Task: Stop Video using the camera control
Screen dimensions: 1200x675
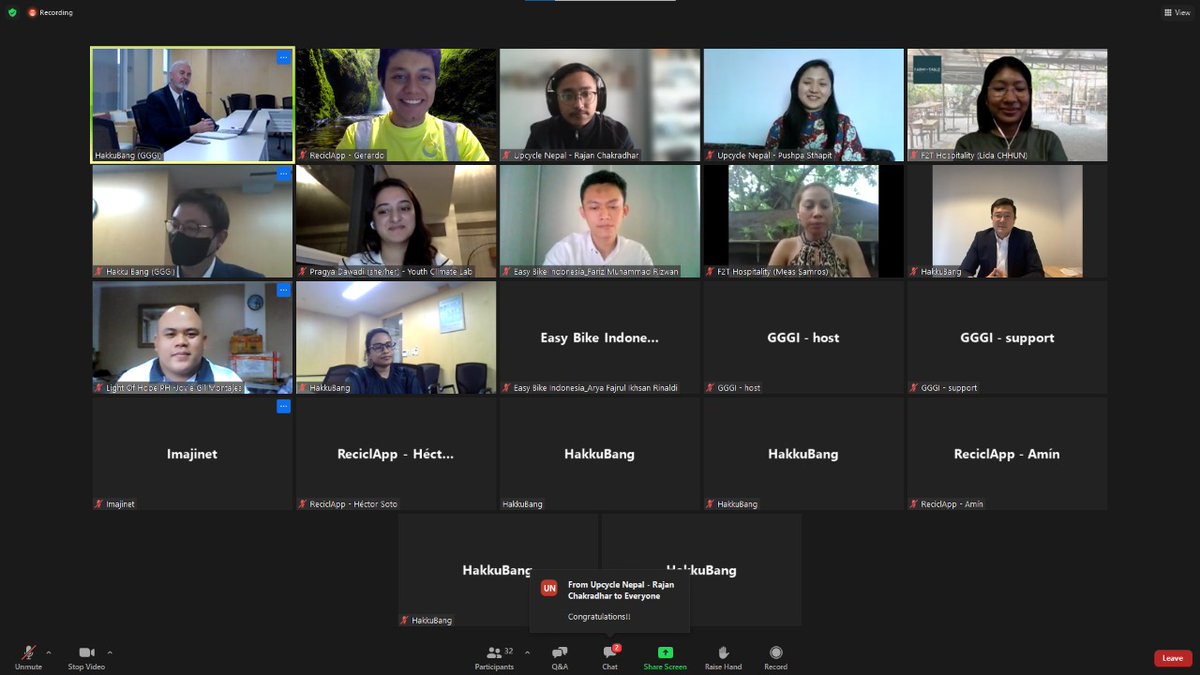Action: click(86, 657)
